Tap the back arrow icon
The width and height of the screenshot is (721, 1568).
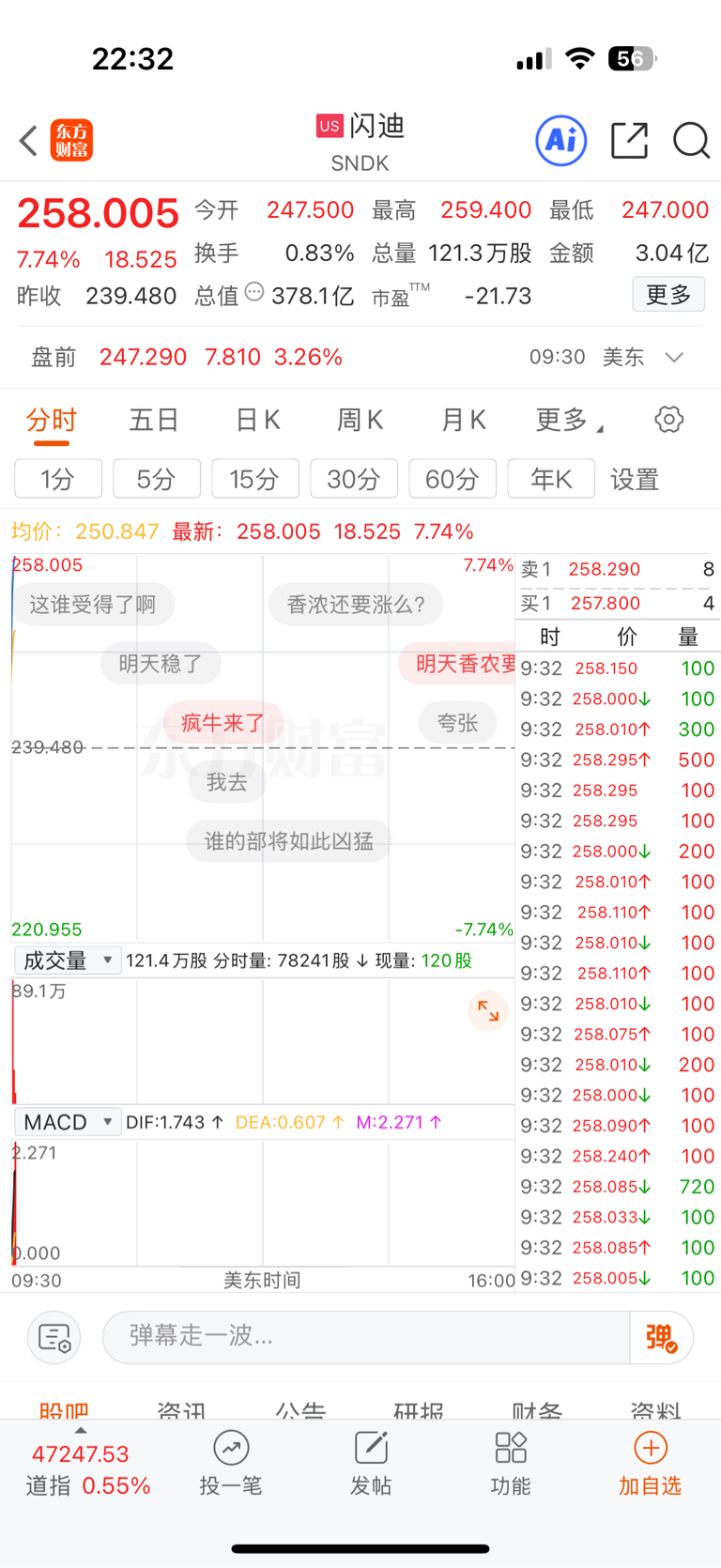tap(28, 141)
